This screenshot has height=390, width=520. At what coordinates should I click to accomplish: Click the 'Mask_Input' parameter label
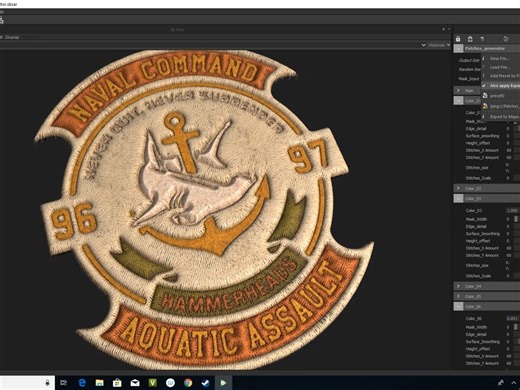469,79
